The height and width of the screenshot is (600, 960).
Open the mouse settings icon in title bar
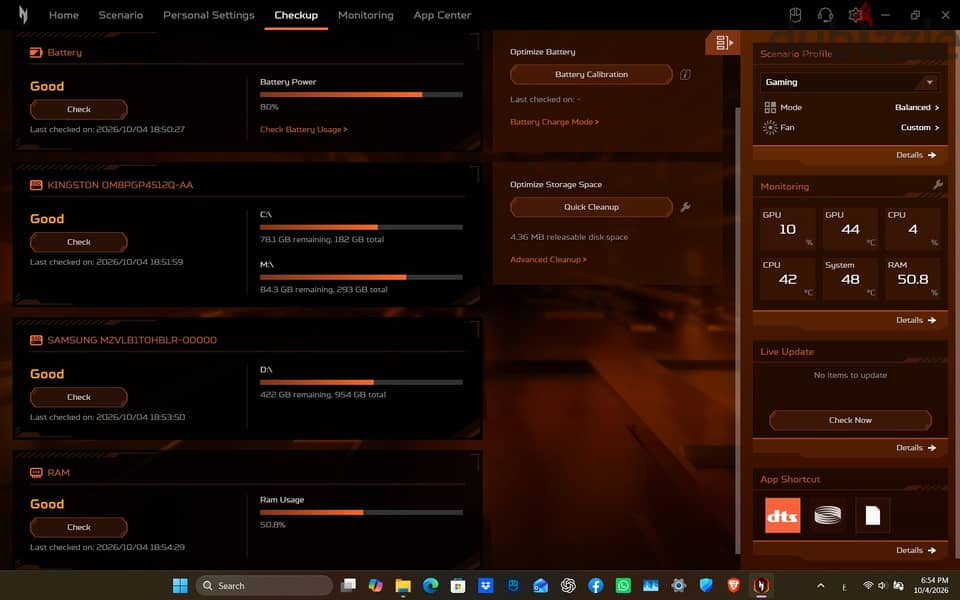click(x=795, y=15)
